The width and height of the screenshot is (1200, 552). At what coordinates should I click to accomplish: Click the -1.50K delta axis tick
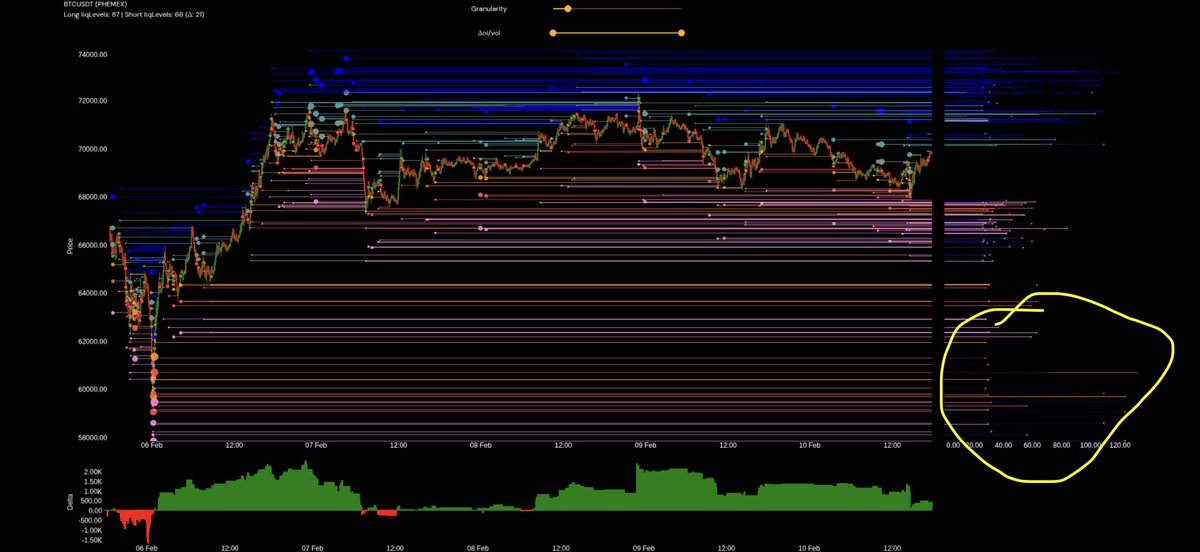[x=92, y=539]
